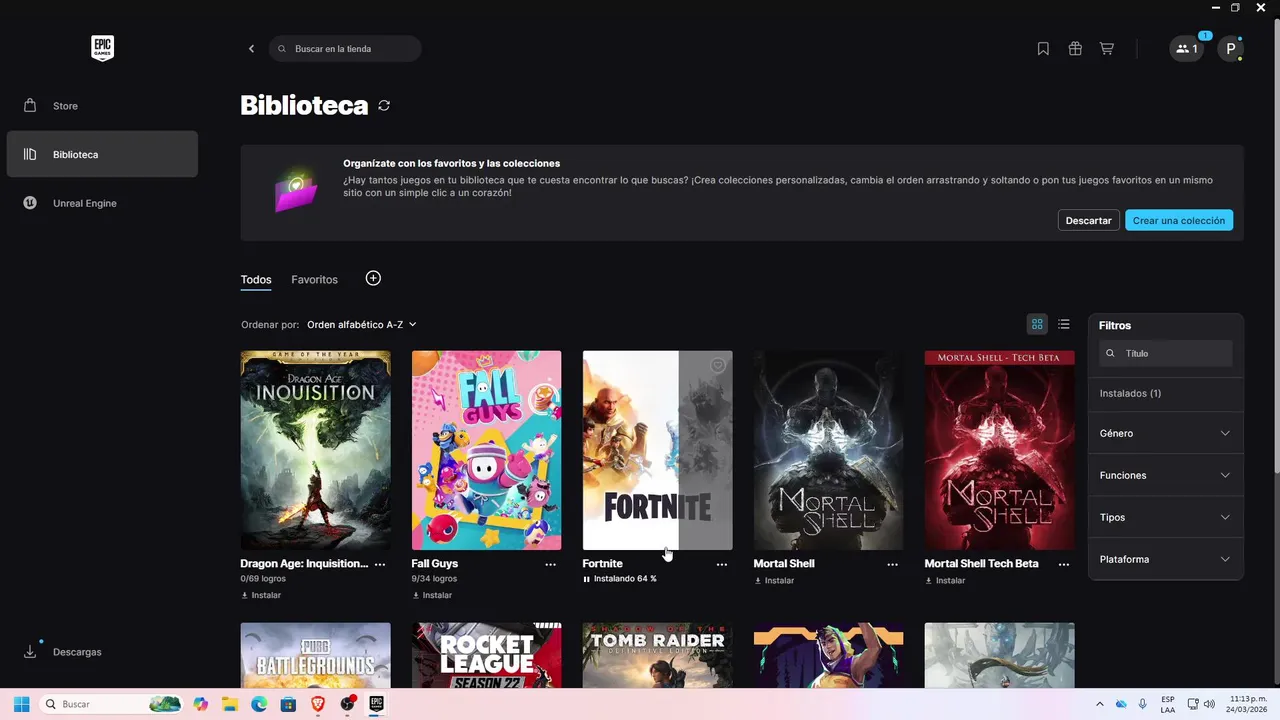
Task: Open Microsoft Edge from the taskbar
Action: [x=259, y=704]
